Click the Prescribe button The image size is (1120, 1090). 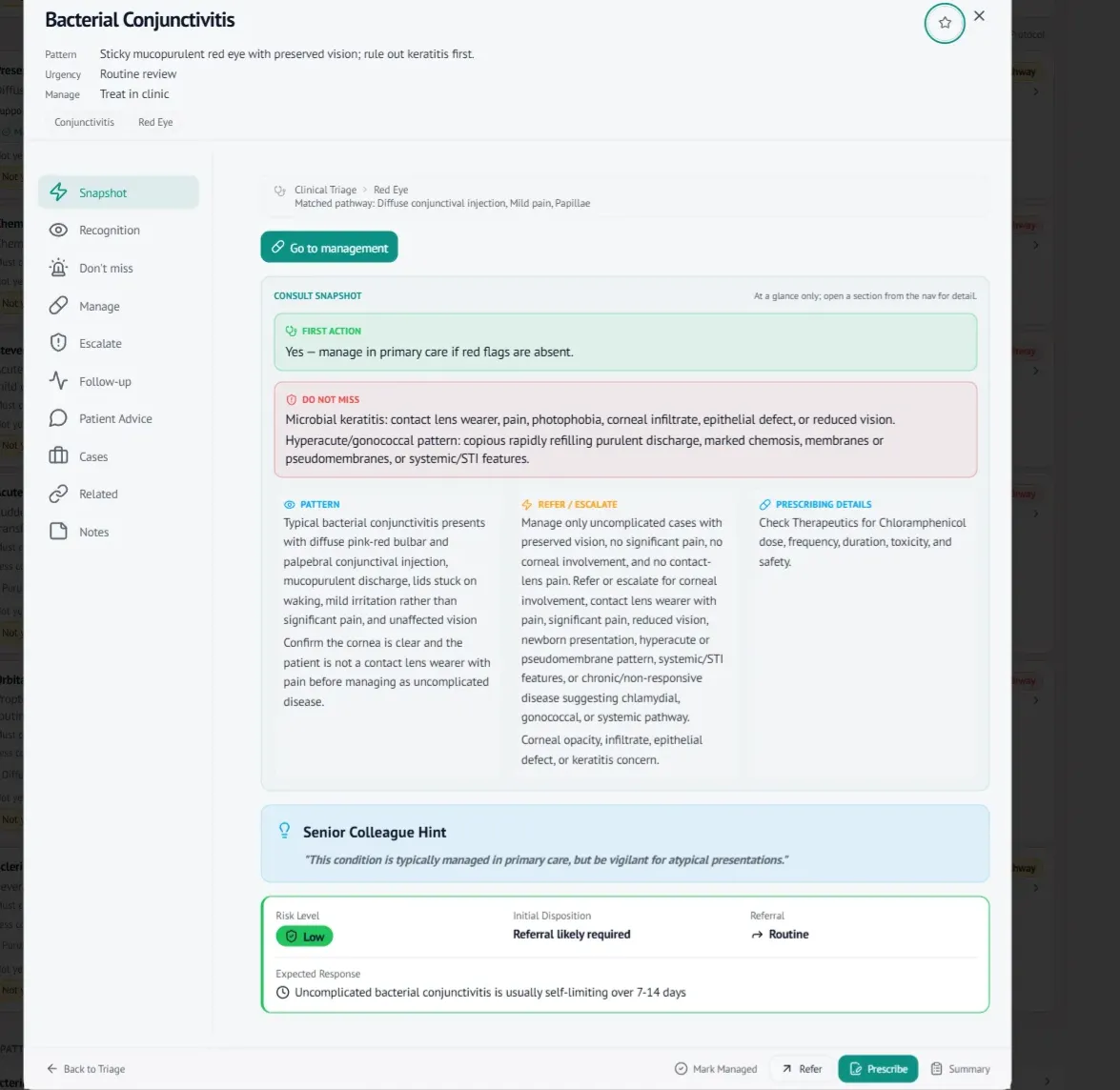coord(878,1069)
